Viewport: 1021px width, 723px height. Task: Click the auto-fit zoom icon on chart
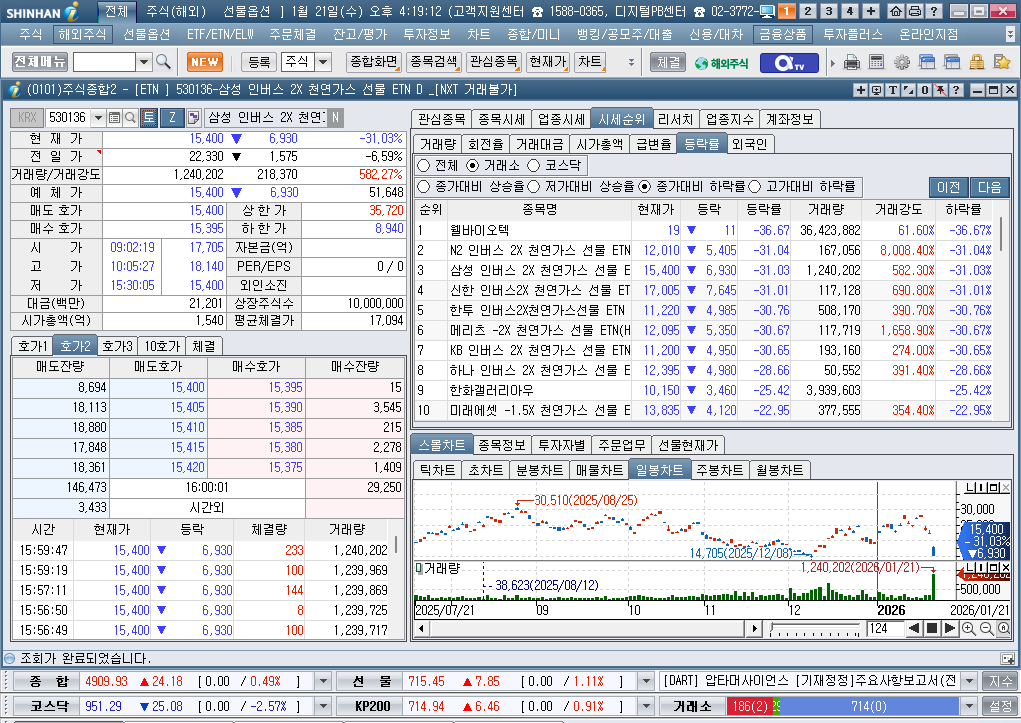[x=1003, y=629]
